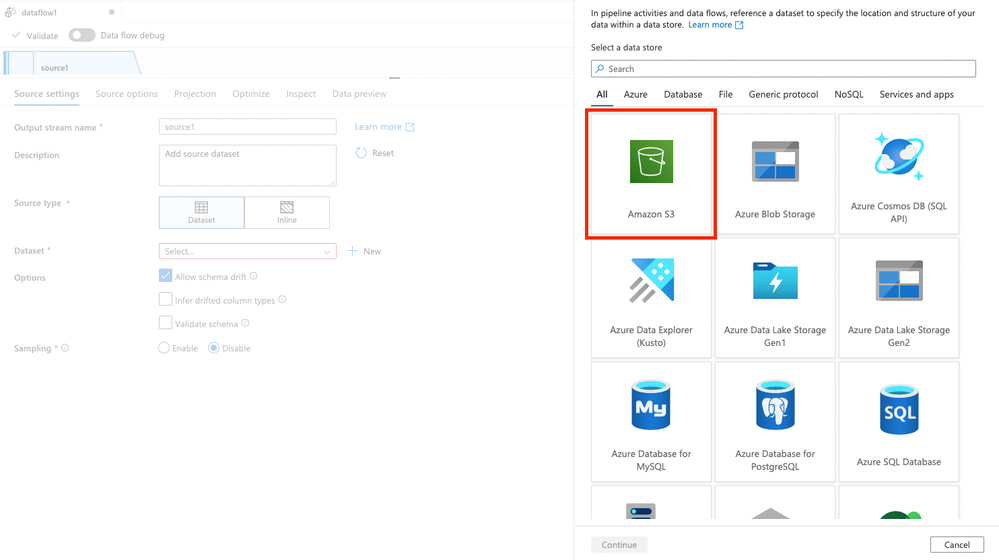Select the Amazon S3 data store icon
The width and height of the screenshot is (999, 560).
[651, 162]
